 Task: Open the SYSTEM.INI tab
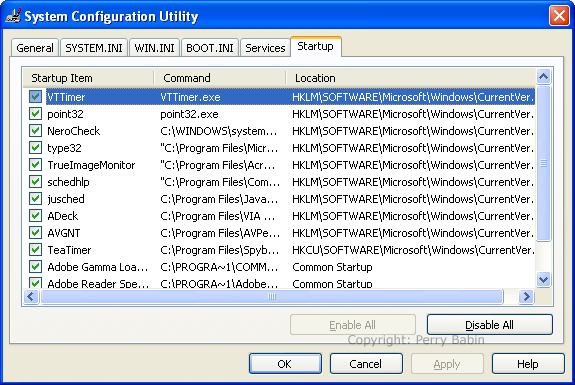pyautogui.click(x=94, y=48)
